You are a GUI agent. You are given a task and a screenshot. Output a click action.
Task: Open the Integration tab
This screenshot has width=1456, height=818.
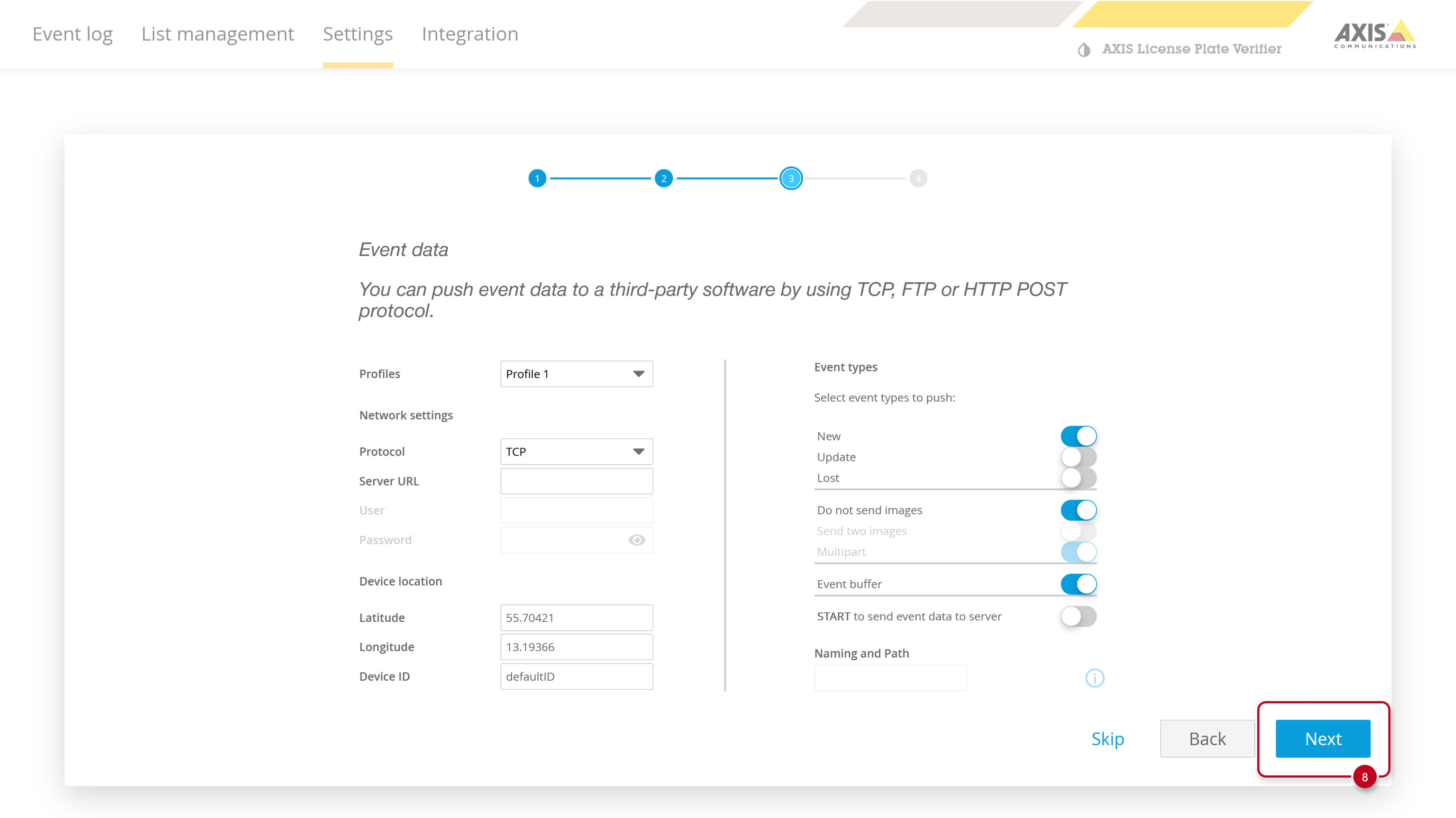470,34
